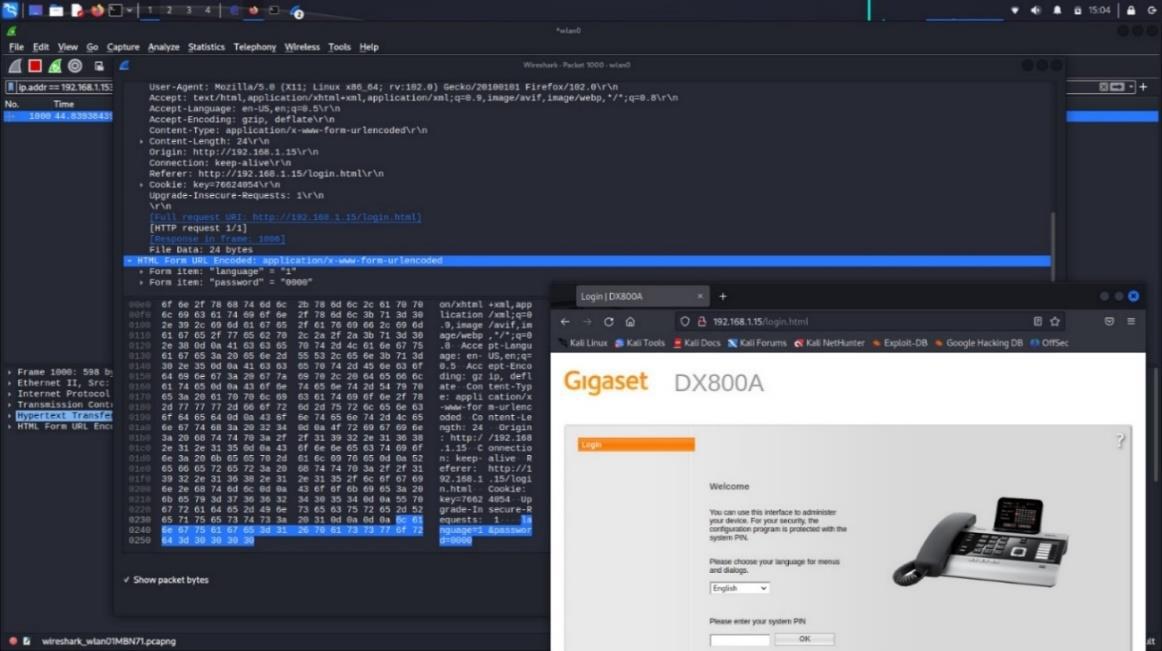Reload the Firefox login page
Screen dimensions: 1162x651
pos(609,322)
